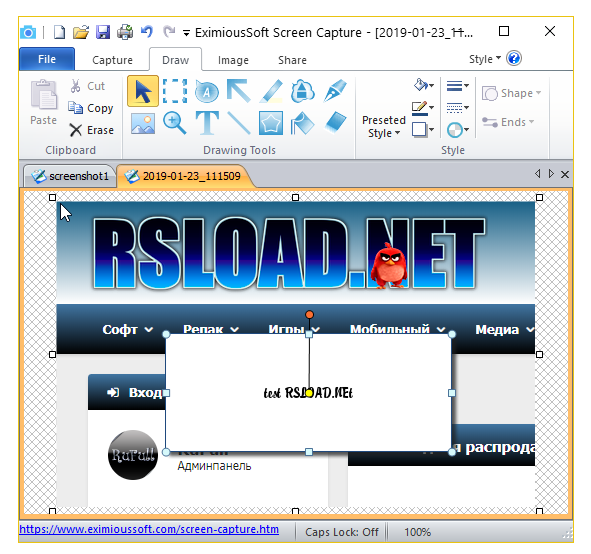This screenshot has height=554, width=591.
Task: Open the Ends dropdown
Action: (x=508, y=122)
